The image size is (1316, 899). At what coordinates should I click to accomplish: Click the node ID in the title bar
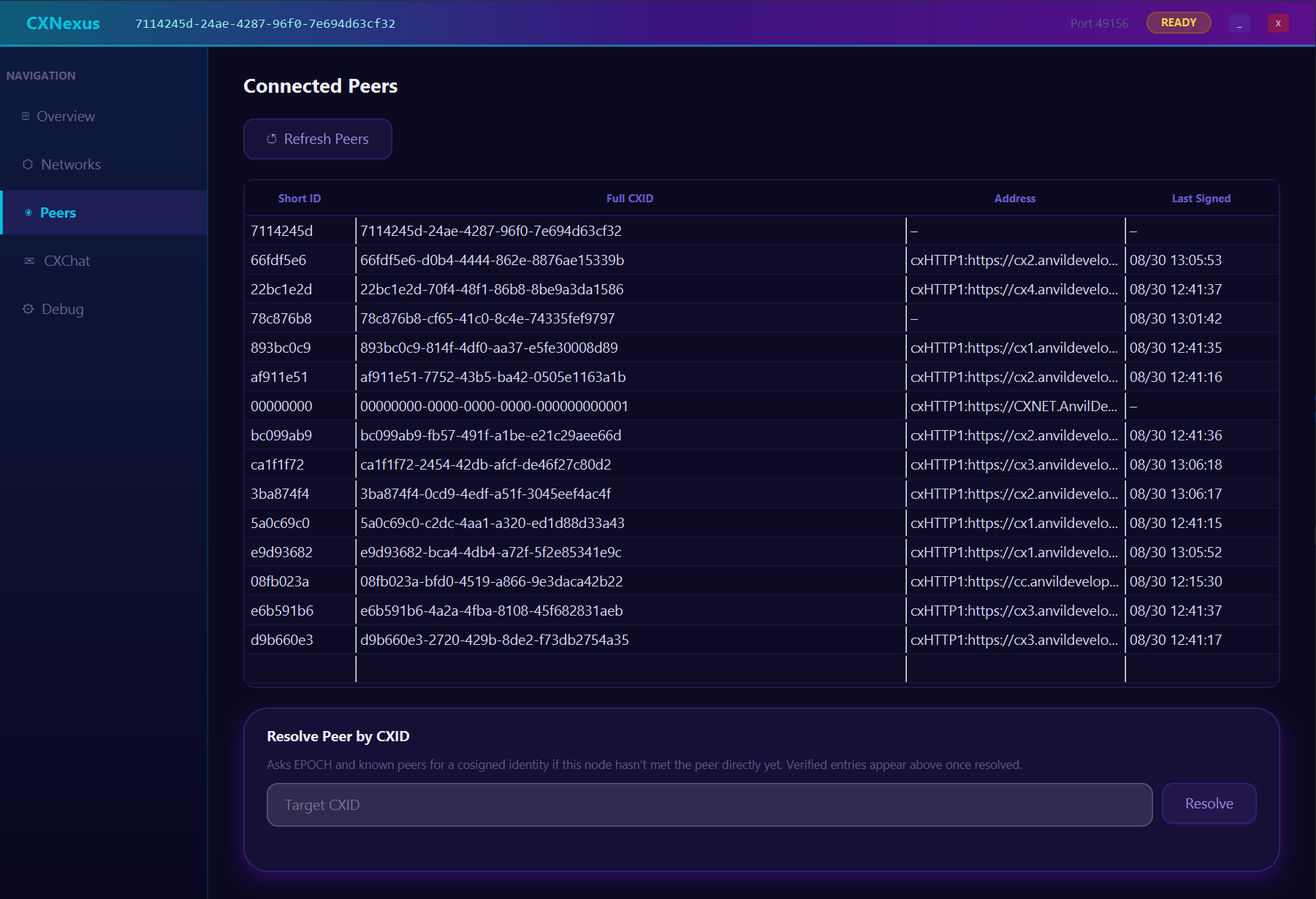tap(265, 23)
